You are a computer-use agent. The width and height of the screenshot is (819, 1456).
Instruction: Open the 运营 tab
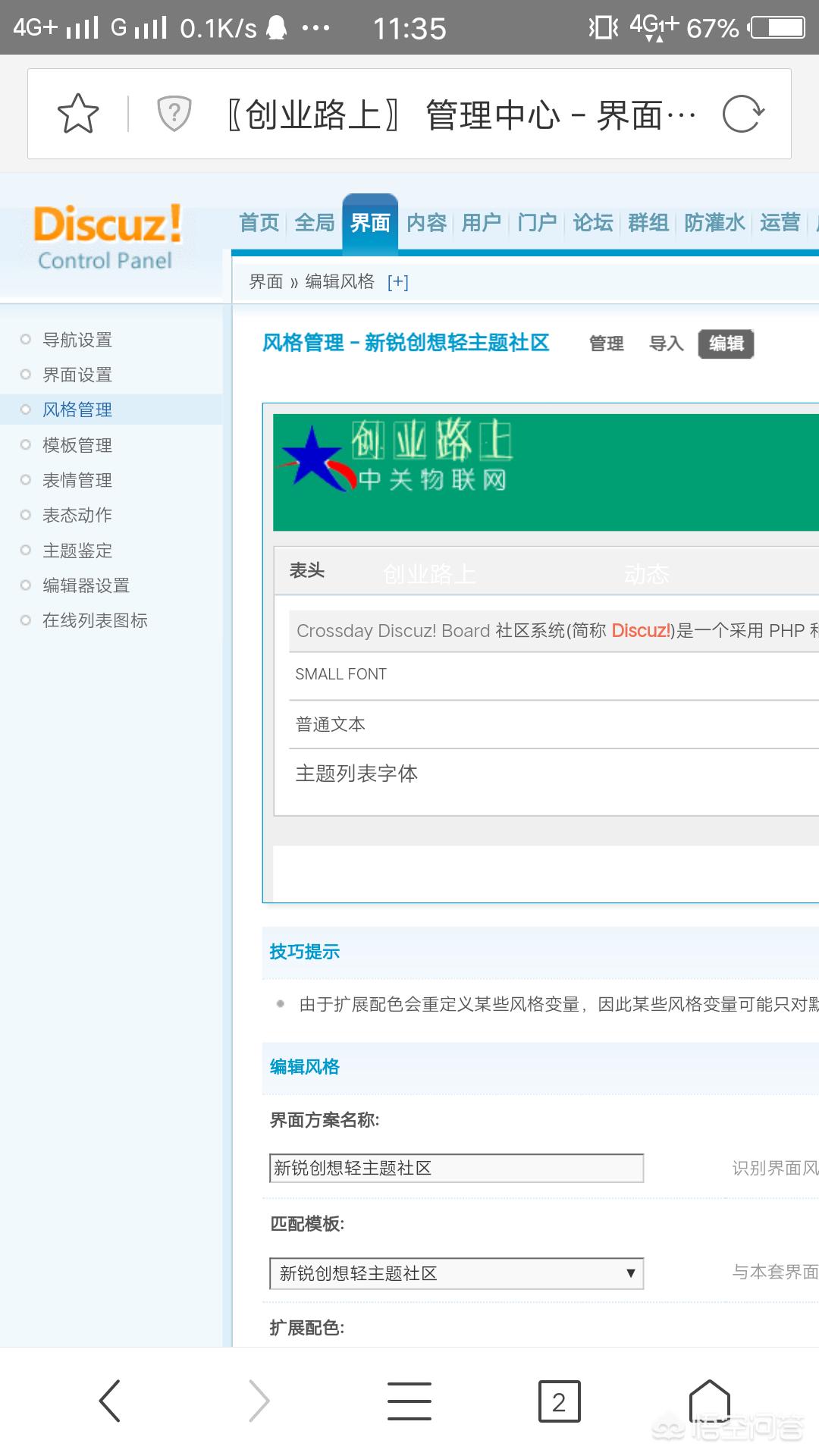780,222
